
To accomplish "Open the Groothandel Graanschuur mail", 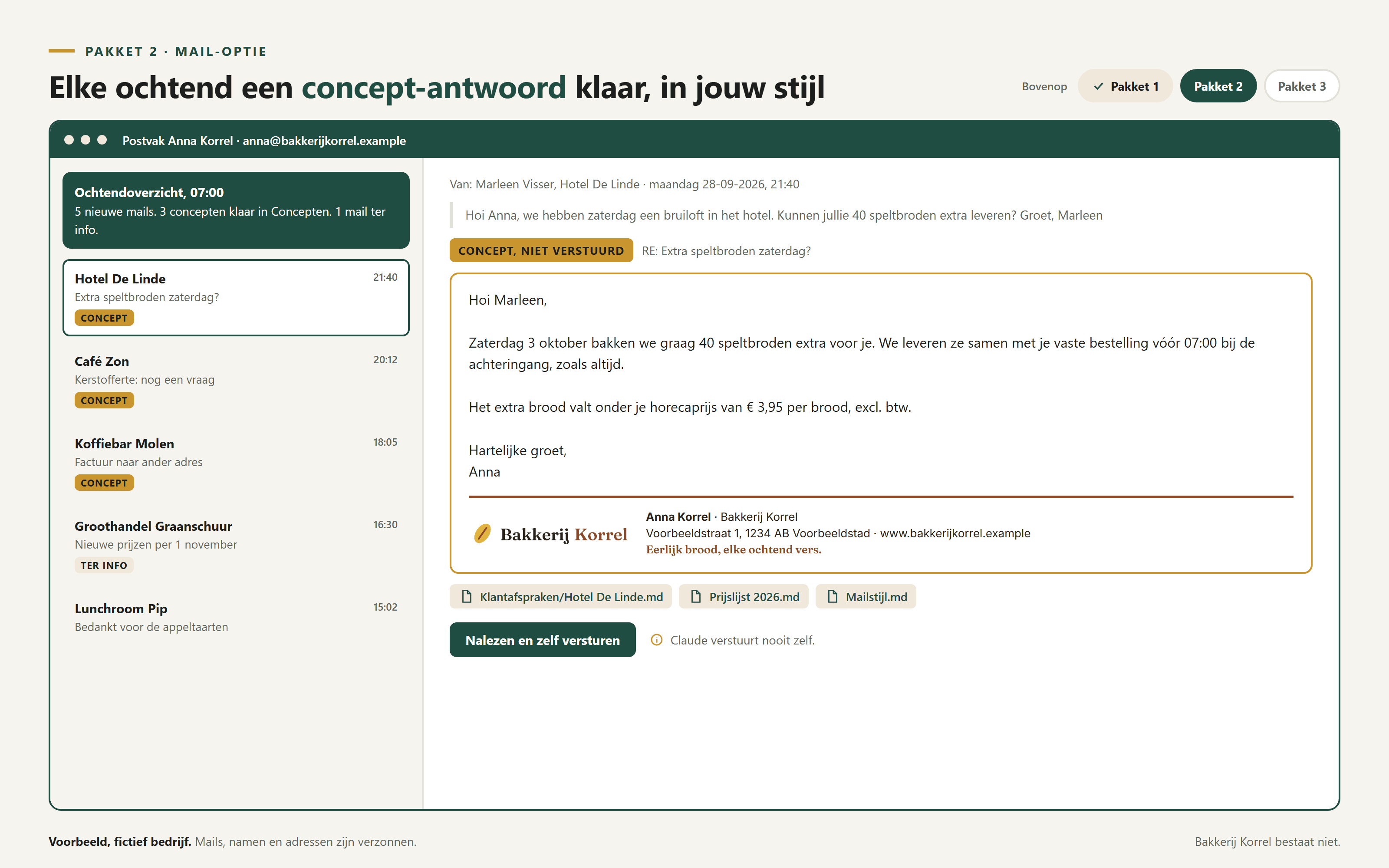I will [236, 546].
